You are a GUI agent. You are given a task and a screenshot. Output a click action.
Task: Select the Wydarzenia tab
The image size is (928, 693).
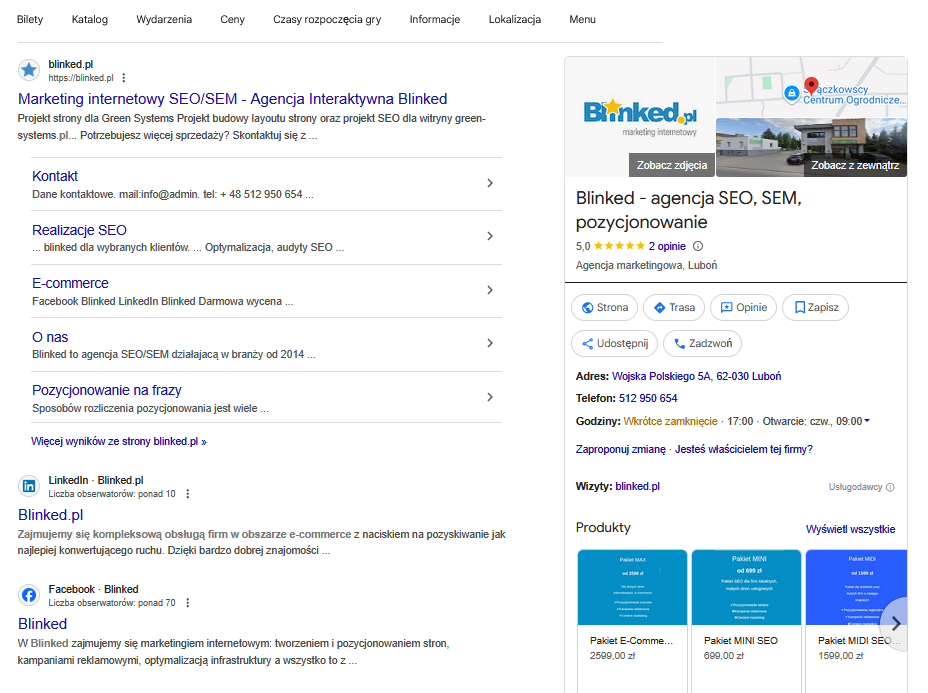pos(164,20)
